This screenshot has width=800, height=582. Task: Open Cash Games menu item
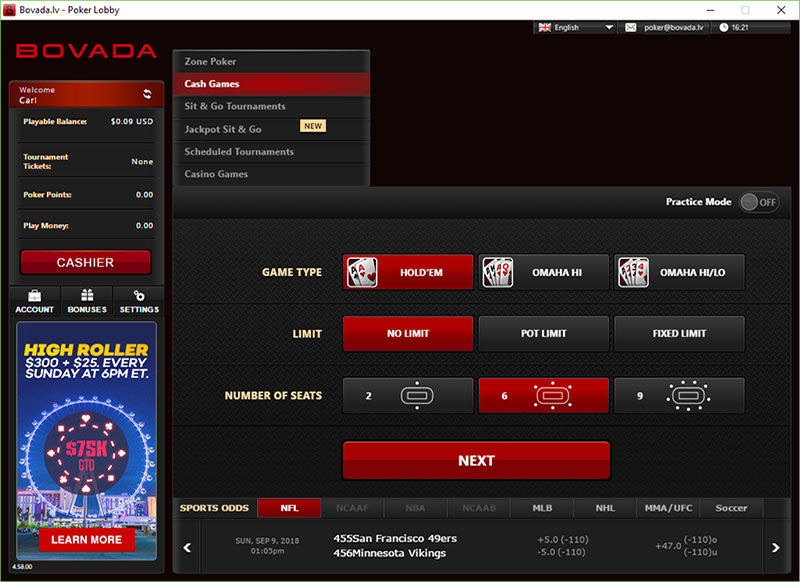pos(271,84)
